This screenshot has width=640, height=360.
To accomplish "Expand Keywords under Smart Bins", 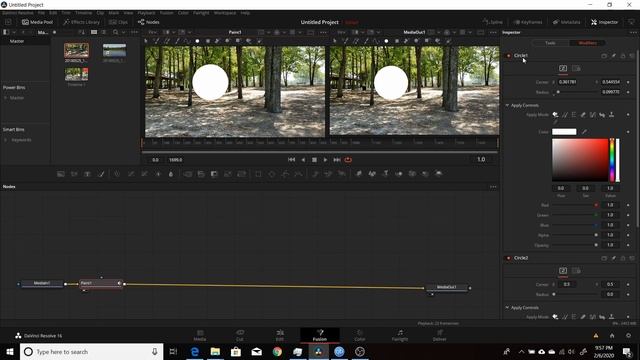I will (6, 140).
